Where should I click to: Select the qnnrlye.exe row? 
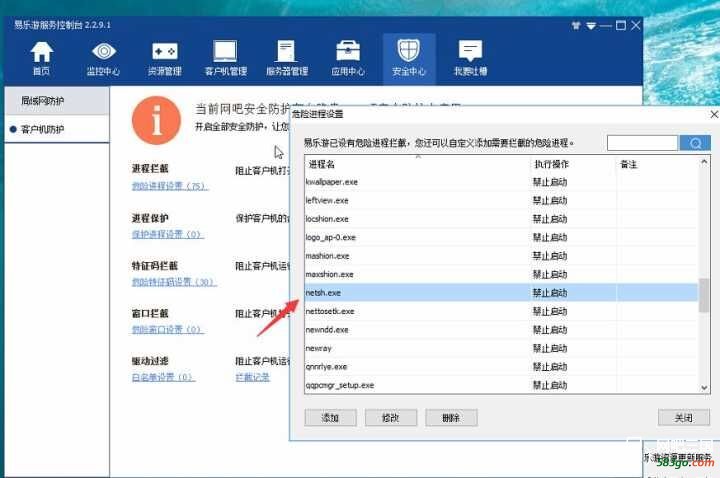pyautogui.click(x=501, y=367)
